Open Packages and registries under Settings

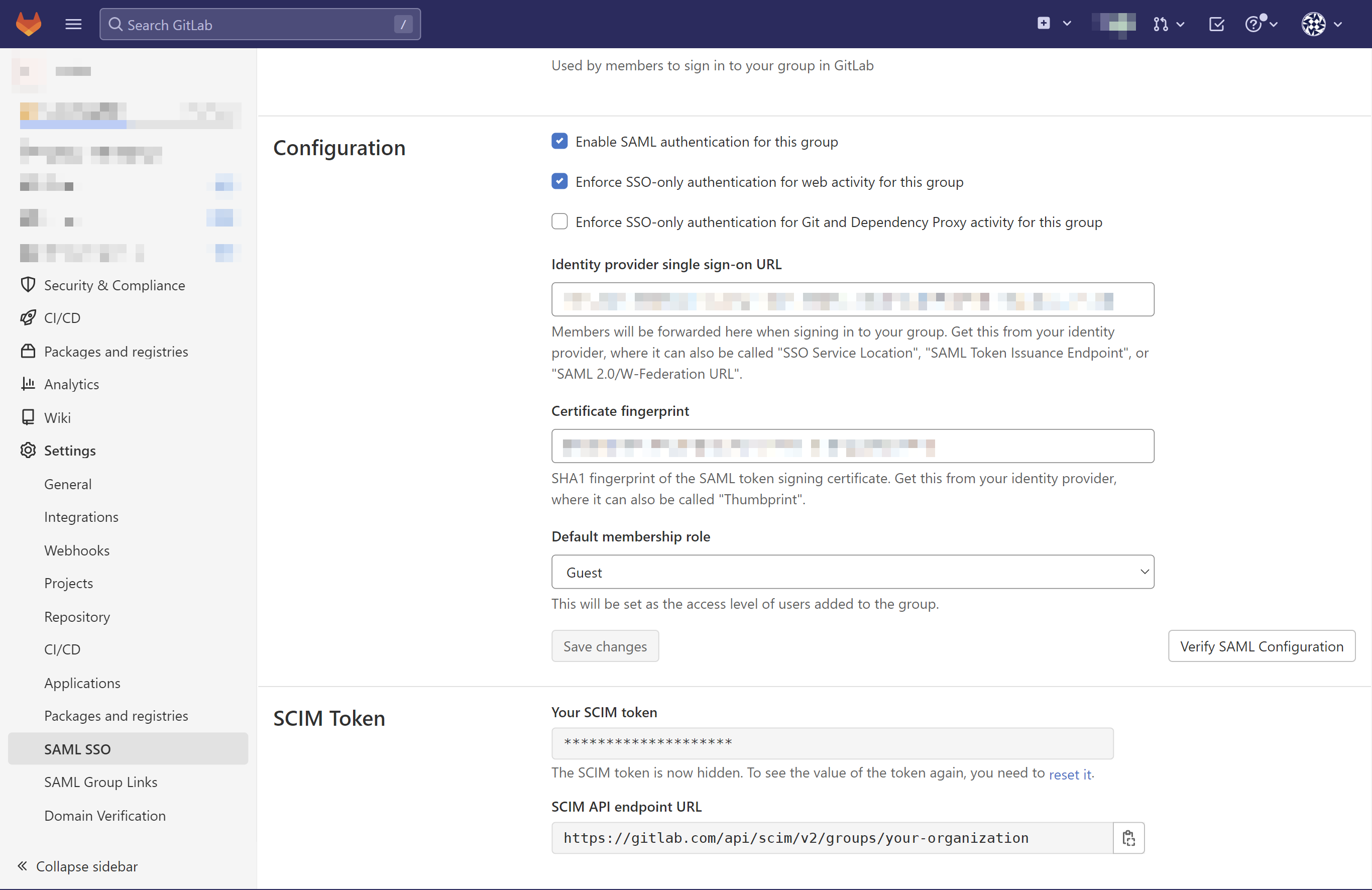click(x=116, y=716)
